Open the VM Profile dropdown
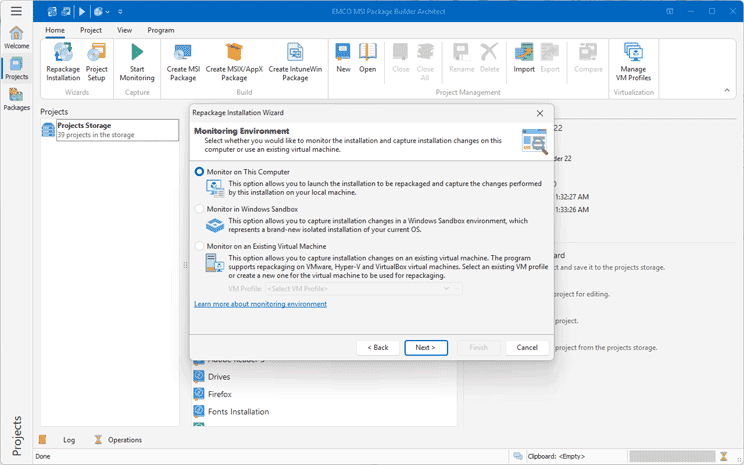Screen dimensions: 744x465 pos(363,289)
